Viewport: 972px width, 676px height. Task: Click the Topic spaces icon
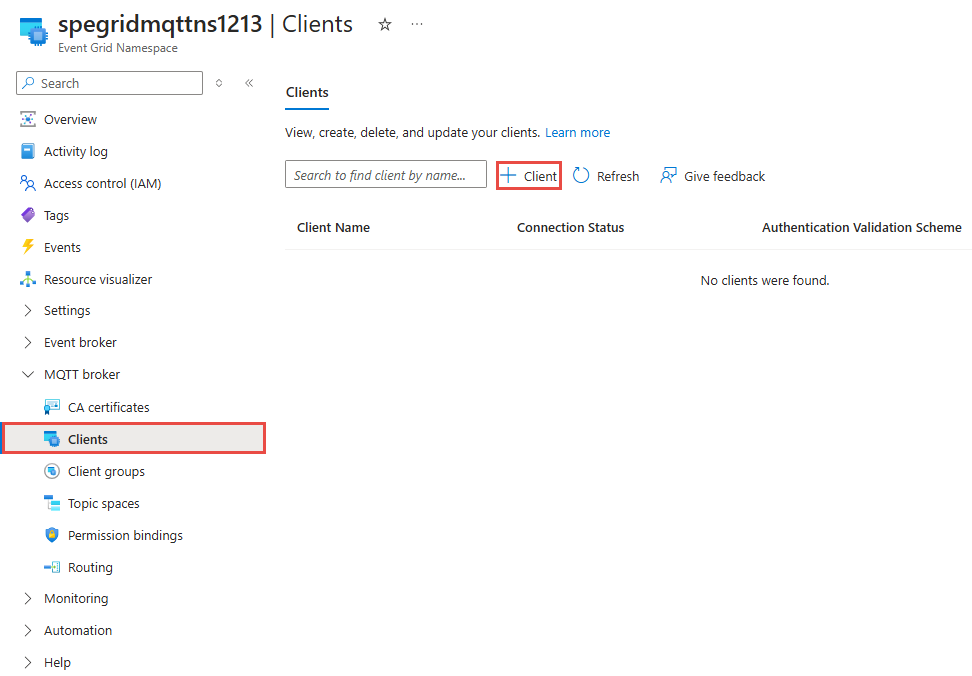click(x=52, y=503)
